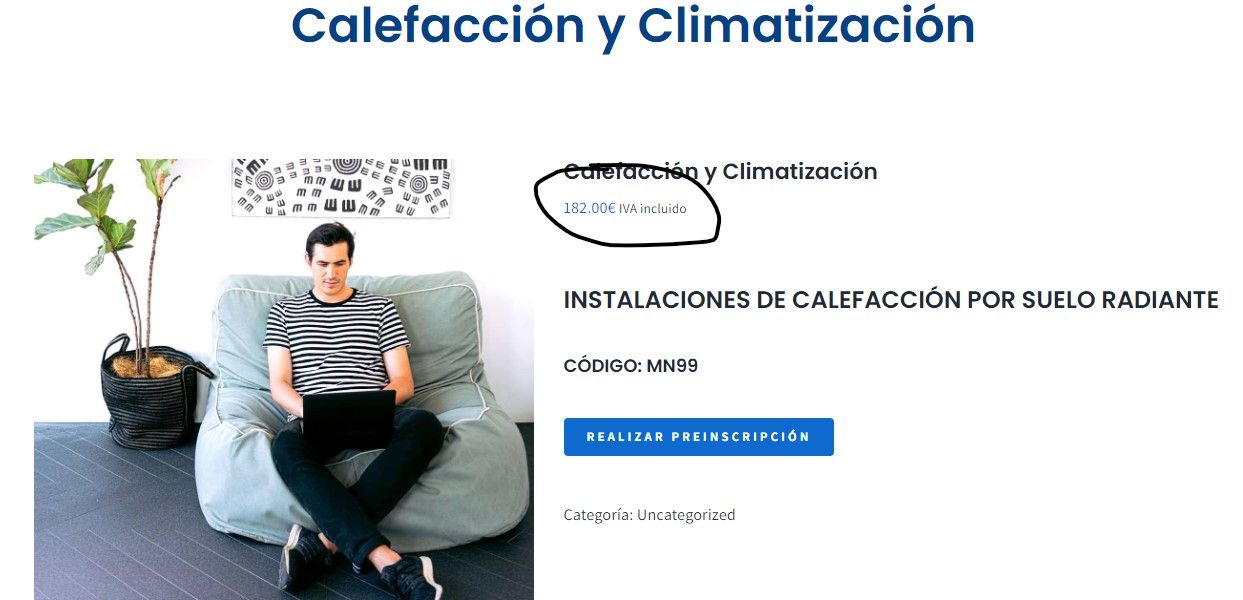The height and width of the screenshot is (600, 1243).
Task: Click the product title Calefacción y Climatización
Action: tap(720, 172)
